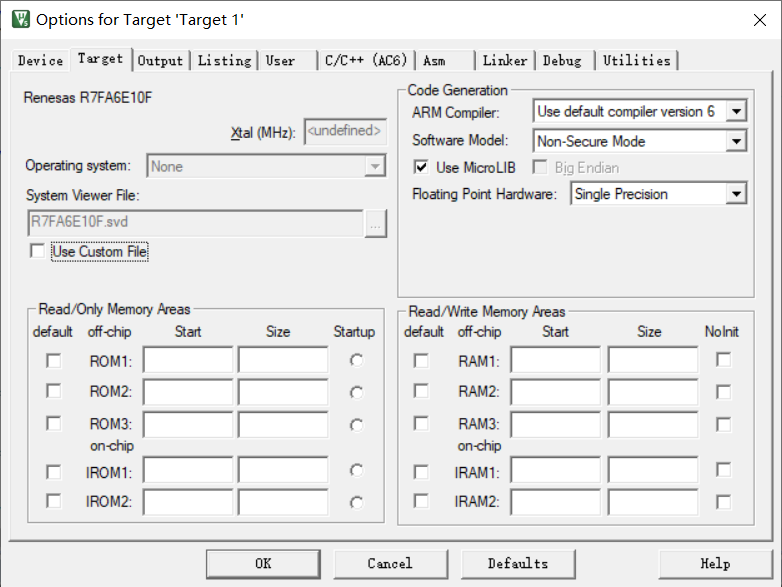782x587 pixels.
Task: Check the IROM1 default checkbox
Action: [54, 472]
